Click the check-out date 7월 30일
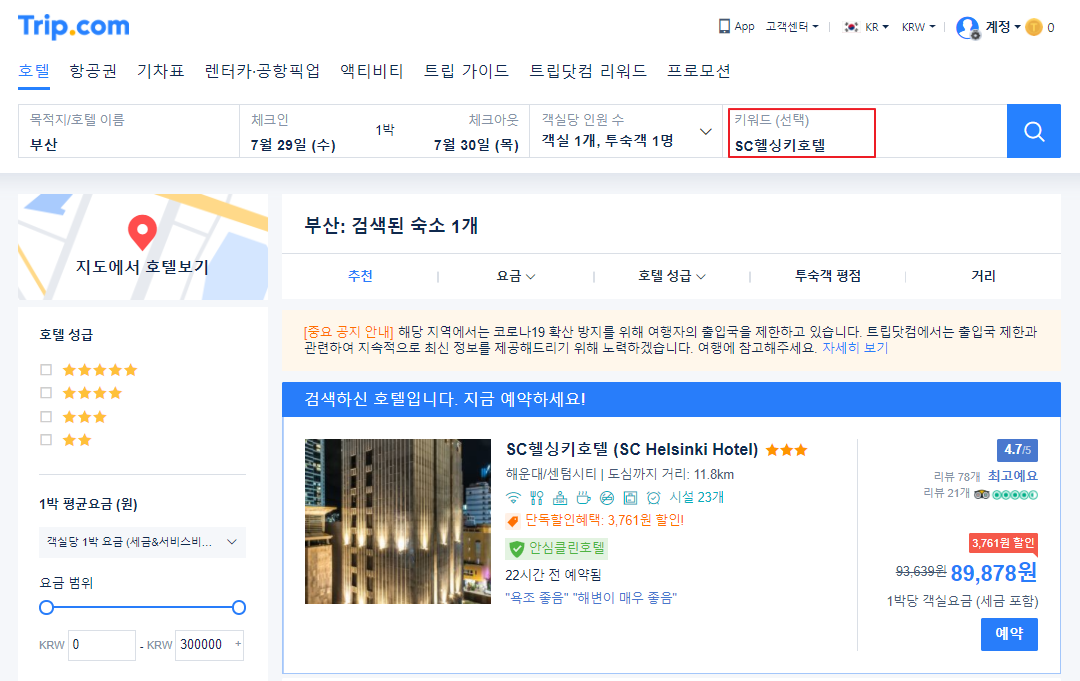 pyautogui.click(x=476, y=145)
